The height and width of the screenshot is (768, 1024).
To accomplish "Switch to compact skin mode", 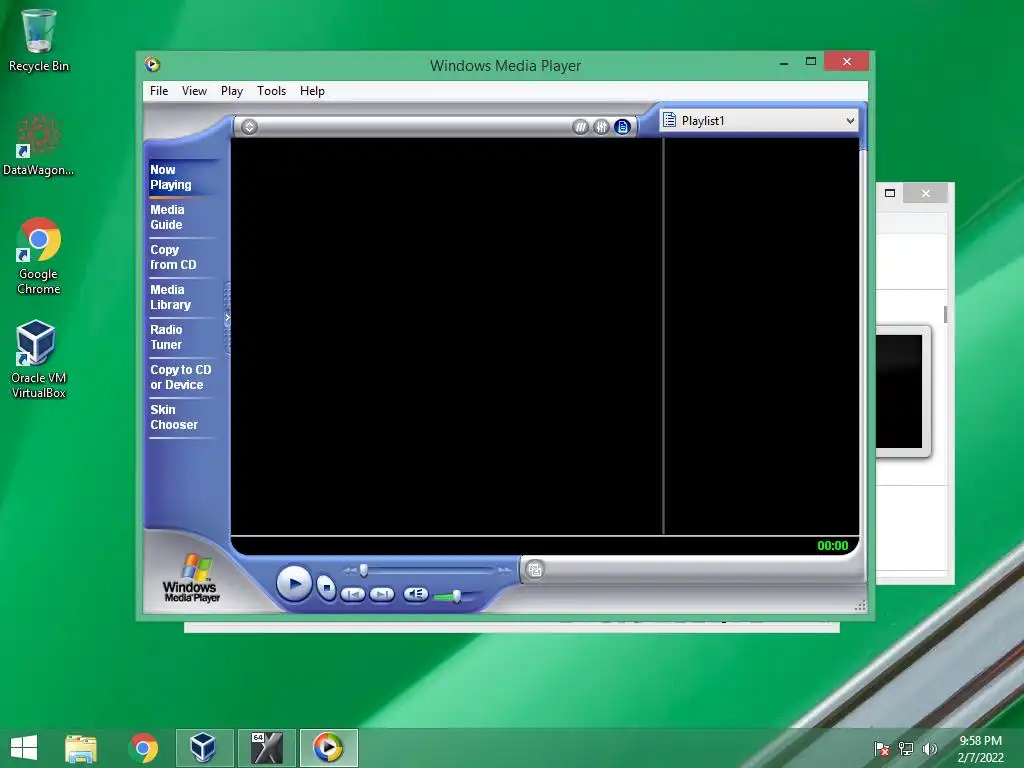I will click(535, 569).
